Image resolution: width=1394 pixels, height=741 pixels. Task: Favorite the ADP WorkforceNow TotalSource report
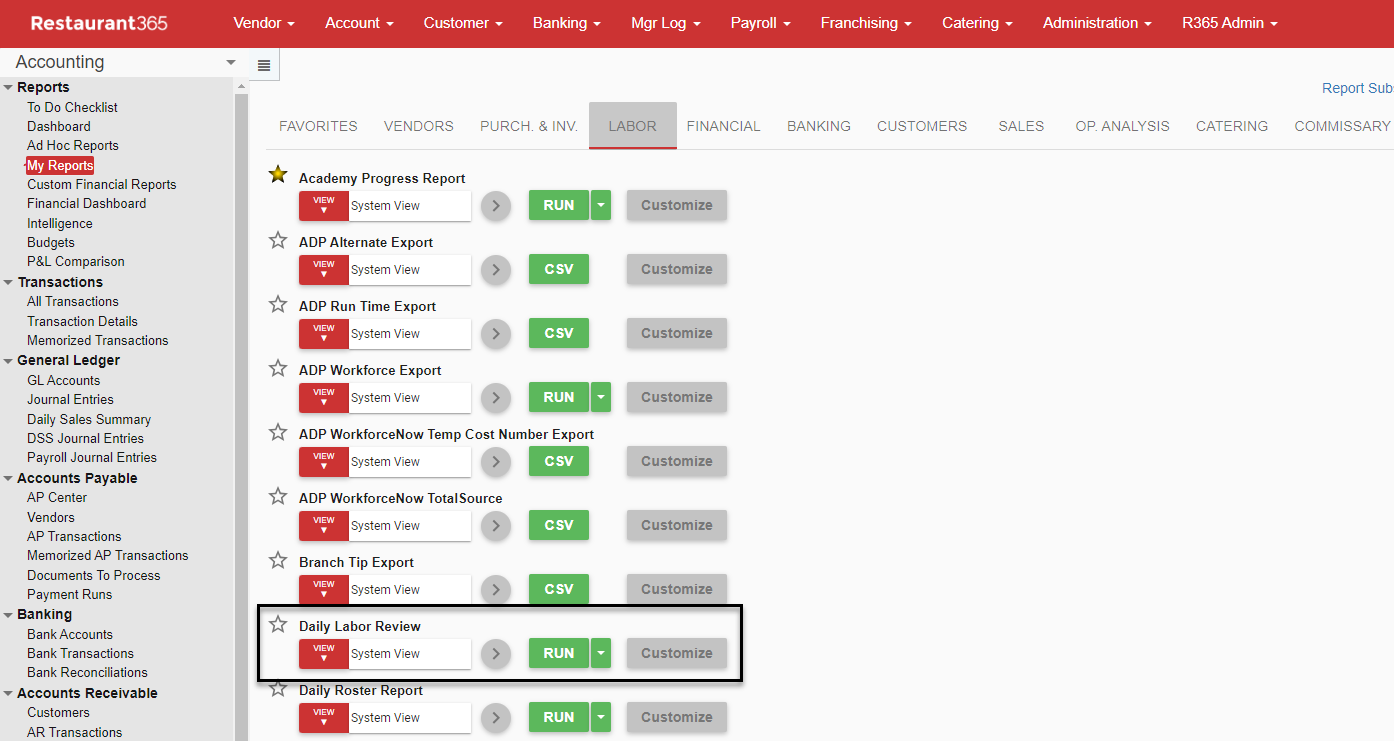tap(278, 496)
